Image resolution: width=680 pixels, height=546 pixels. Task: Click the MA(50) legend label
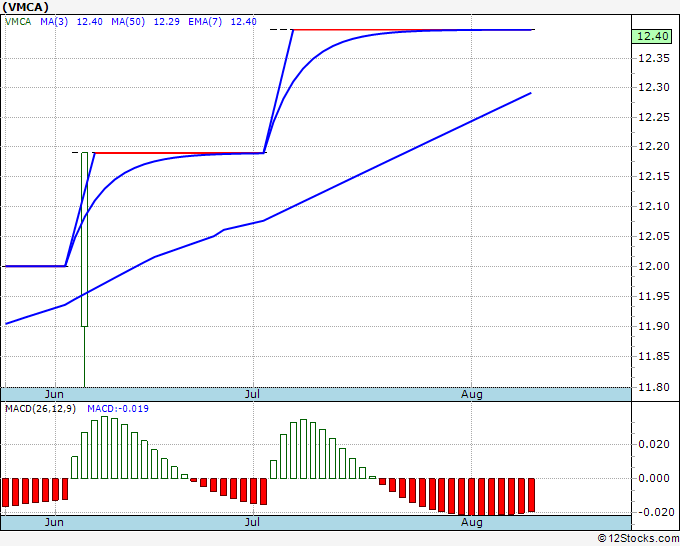coord(128,22)
